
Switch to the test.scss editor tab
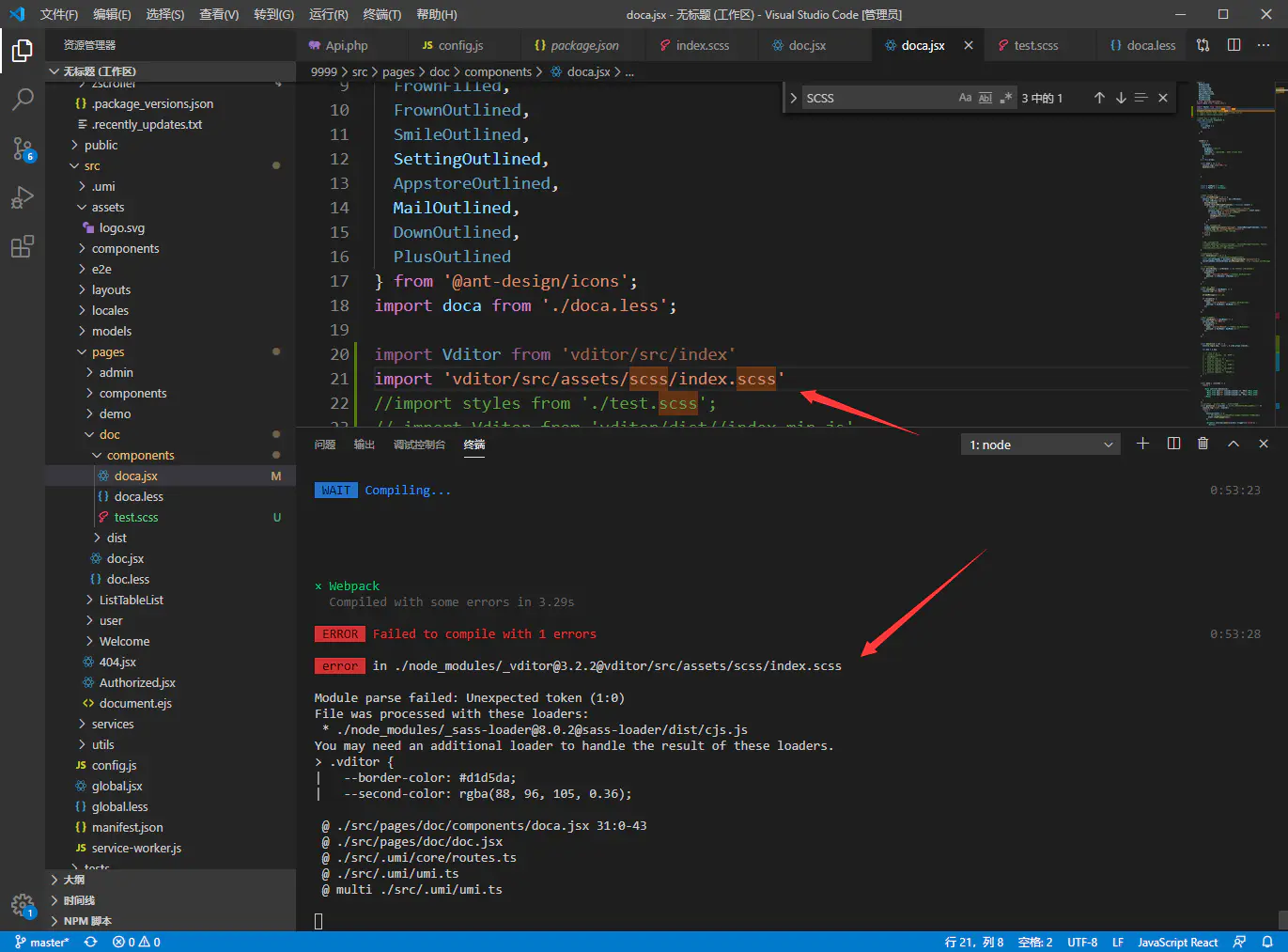[x=1035, y=45]
